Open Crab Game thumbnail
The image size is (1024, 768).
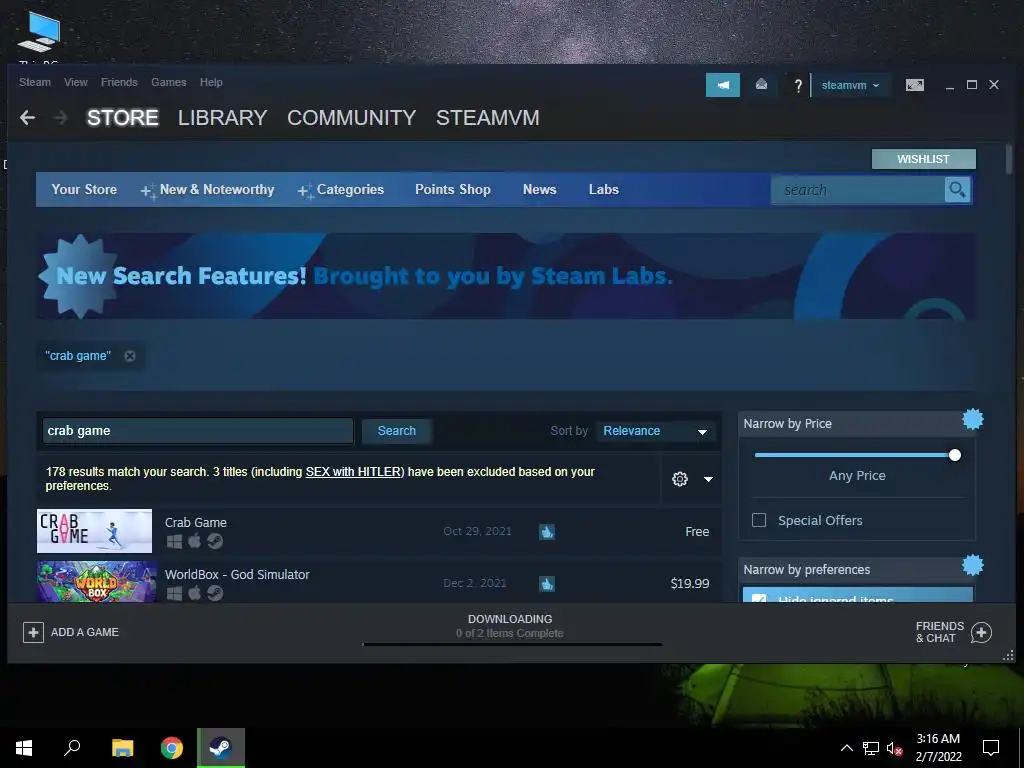(94, 531)
